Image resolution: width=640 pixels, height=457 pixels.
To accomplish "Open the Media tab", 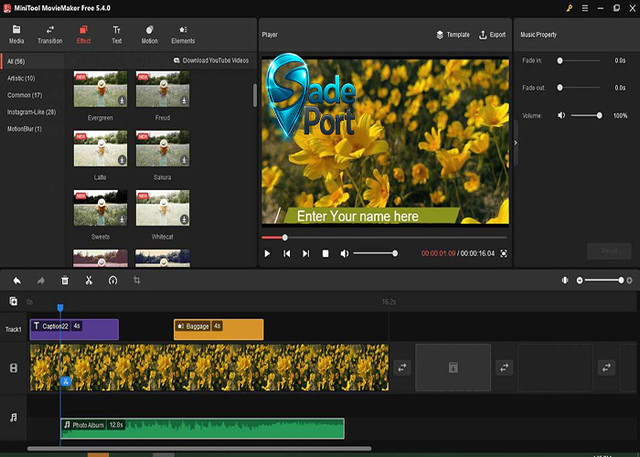I will (16, 35).
